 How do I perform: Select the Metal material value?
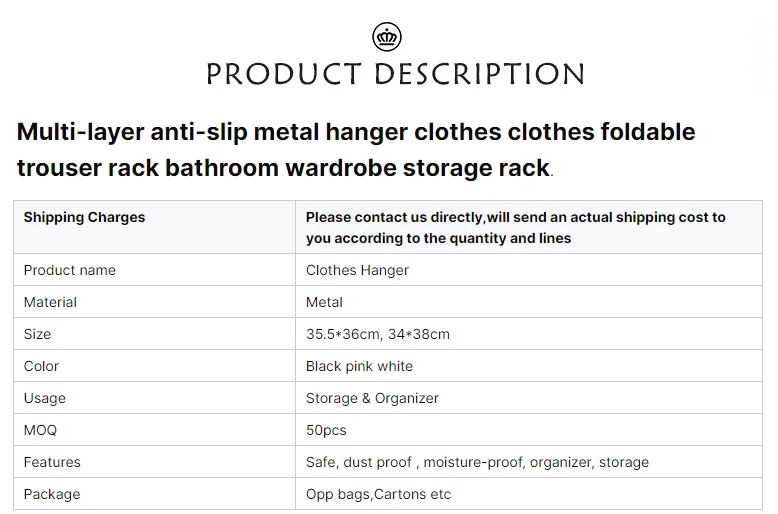point(324,302)
